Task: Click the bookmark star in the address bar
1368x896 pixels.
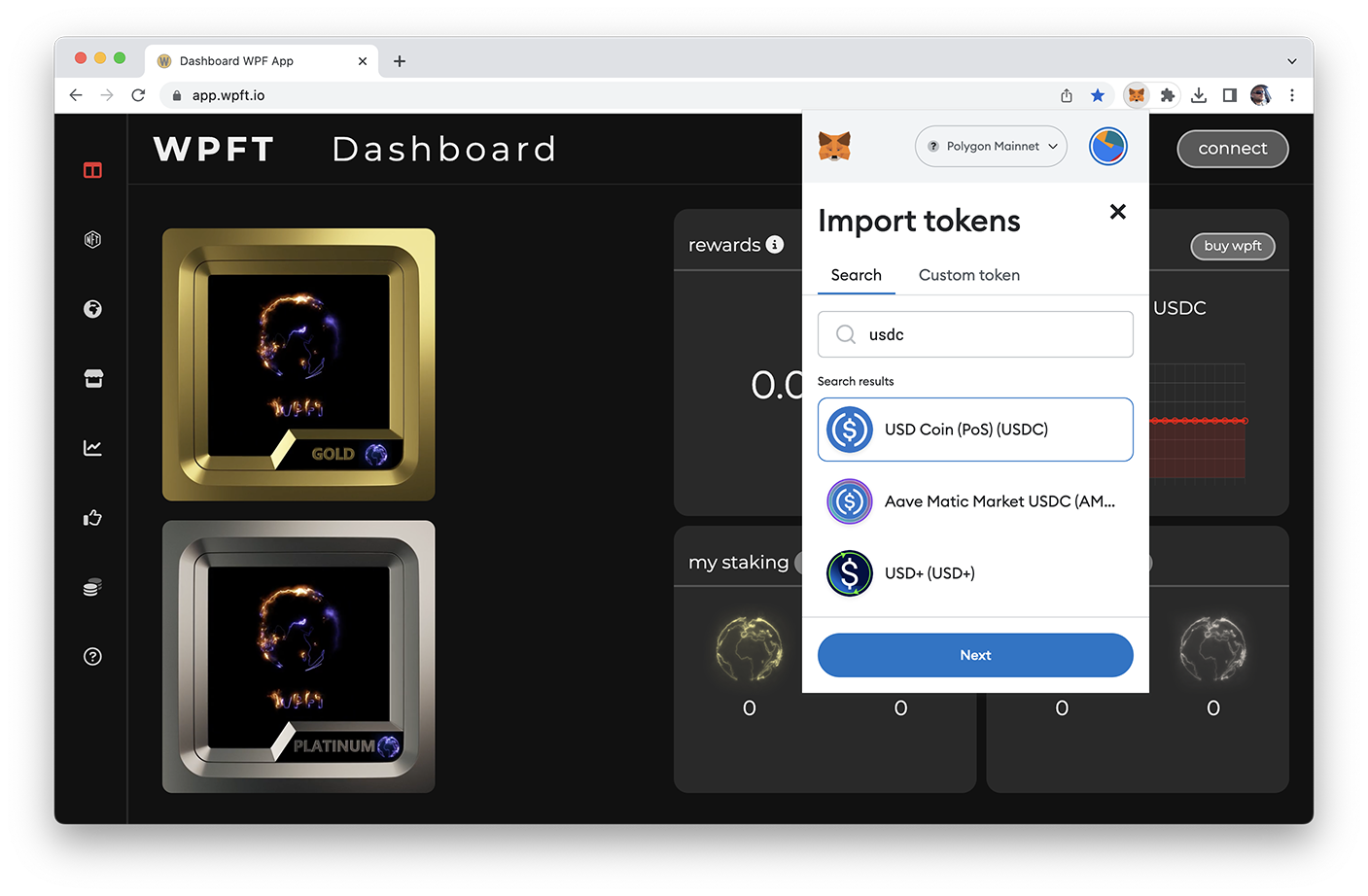Action: (1098, 94)
